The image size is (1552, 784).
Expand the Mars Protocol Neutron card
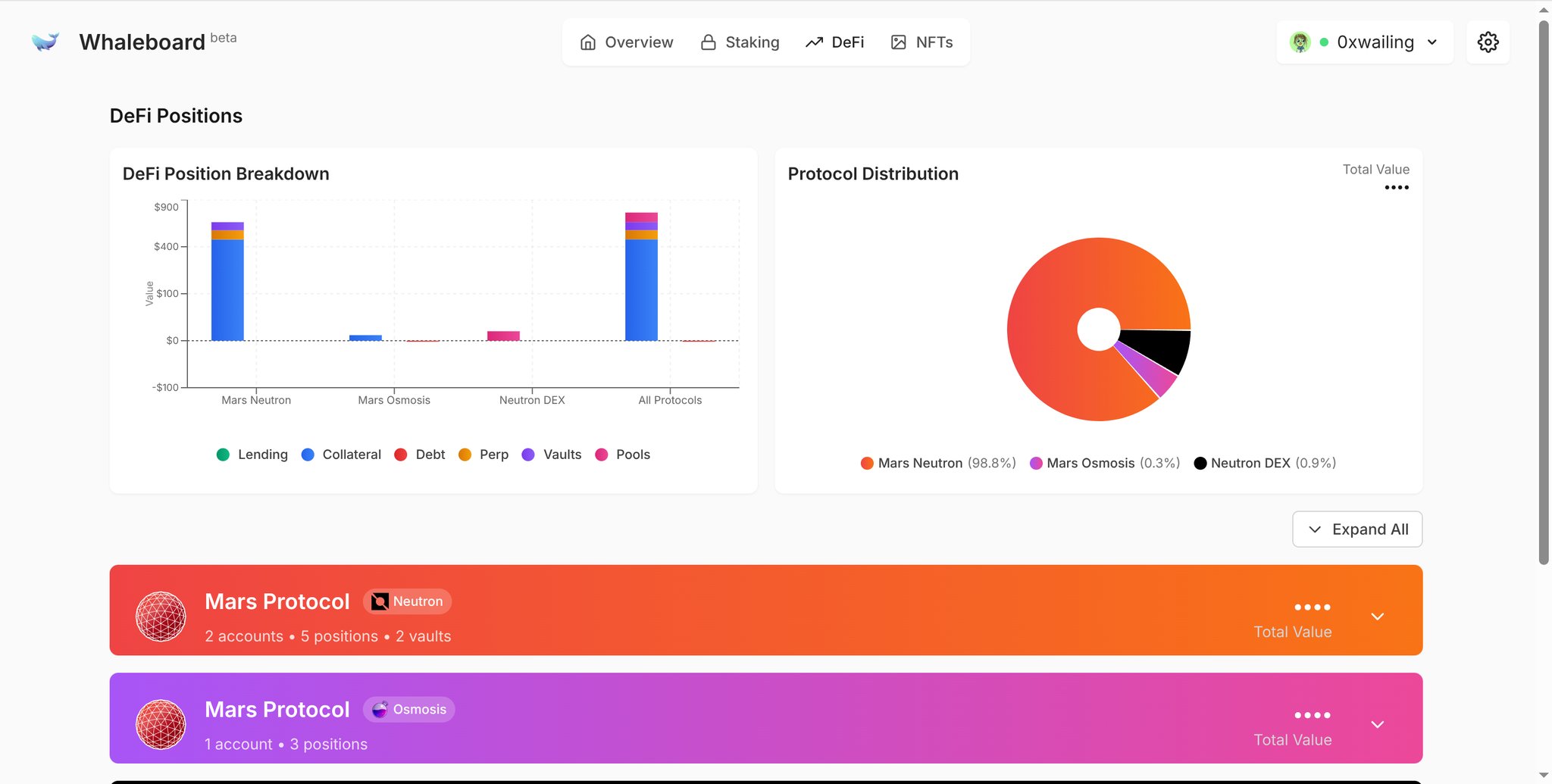click(x=1378, y=617)
